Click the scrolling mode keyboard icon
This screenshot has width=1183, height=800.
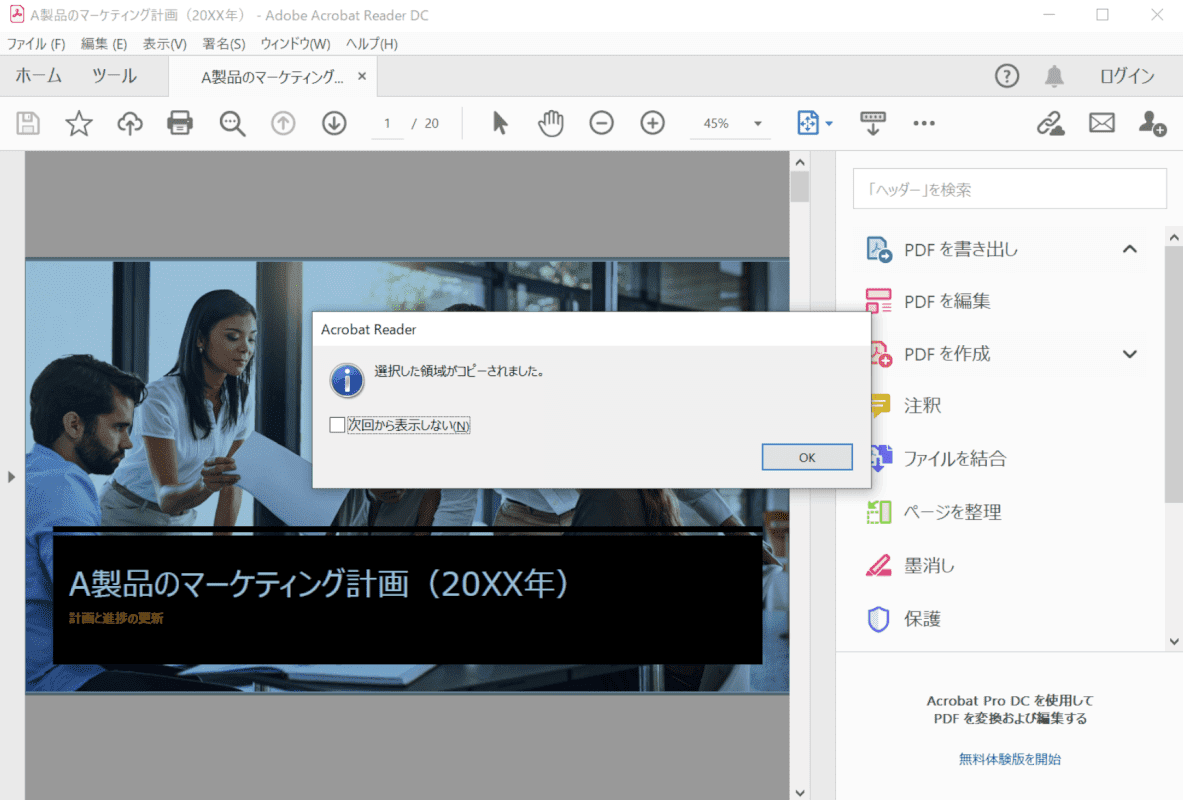pos(873,123)
